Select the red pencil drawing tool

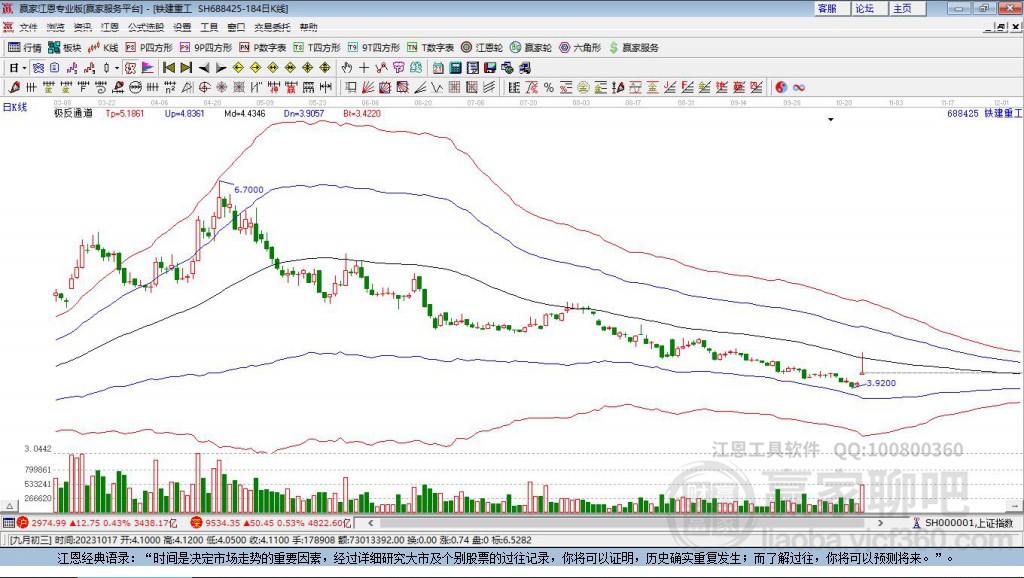[x=14, y=87]
